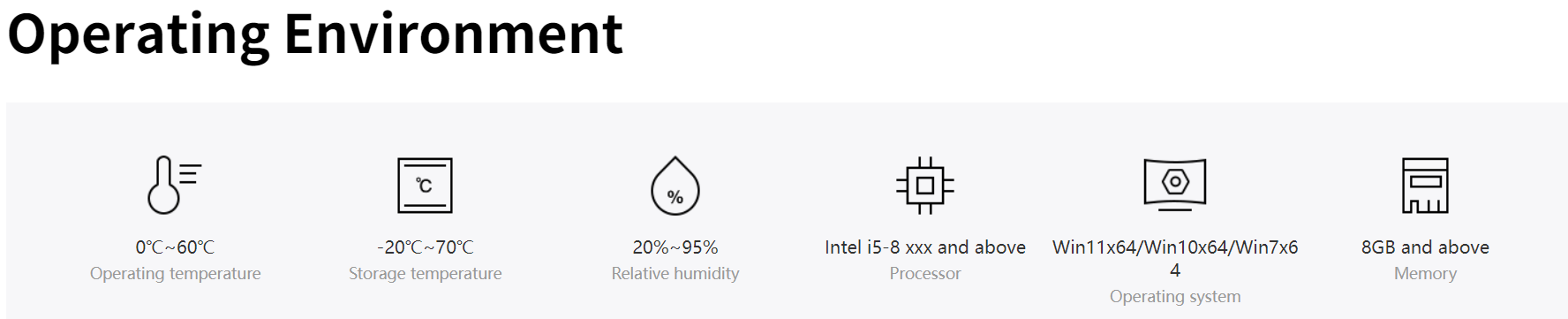Click the Memory label

[x=1425, y=274]
